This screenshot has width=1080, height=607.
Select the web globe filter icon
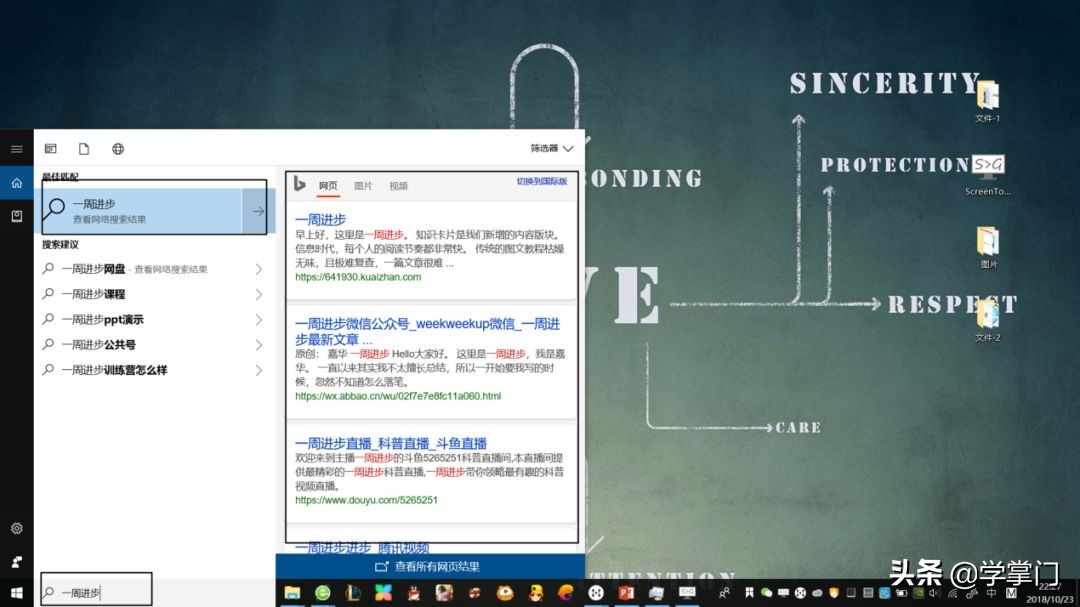point(117,148)
